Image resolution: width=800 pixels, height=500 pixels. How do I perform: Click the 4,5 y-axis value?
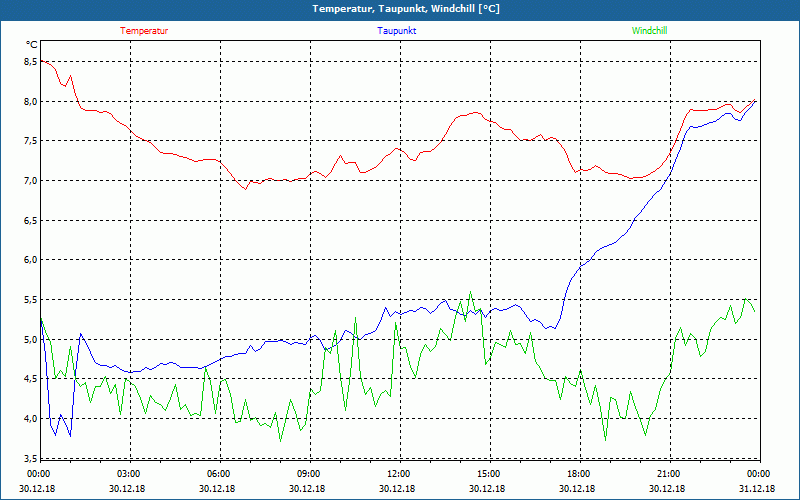31,379
